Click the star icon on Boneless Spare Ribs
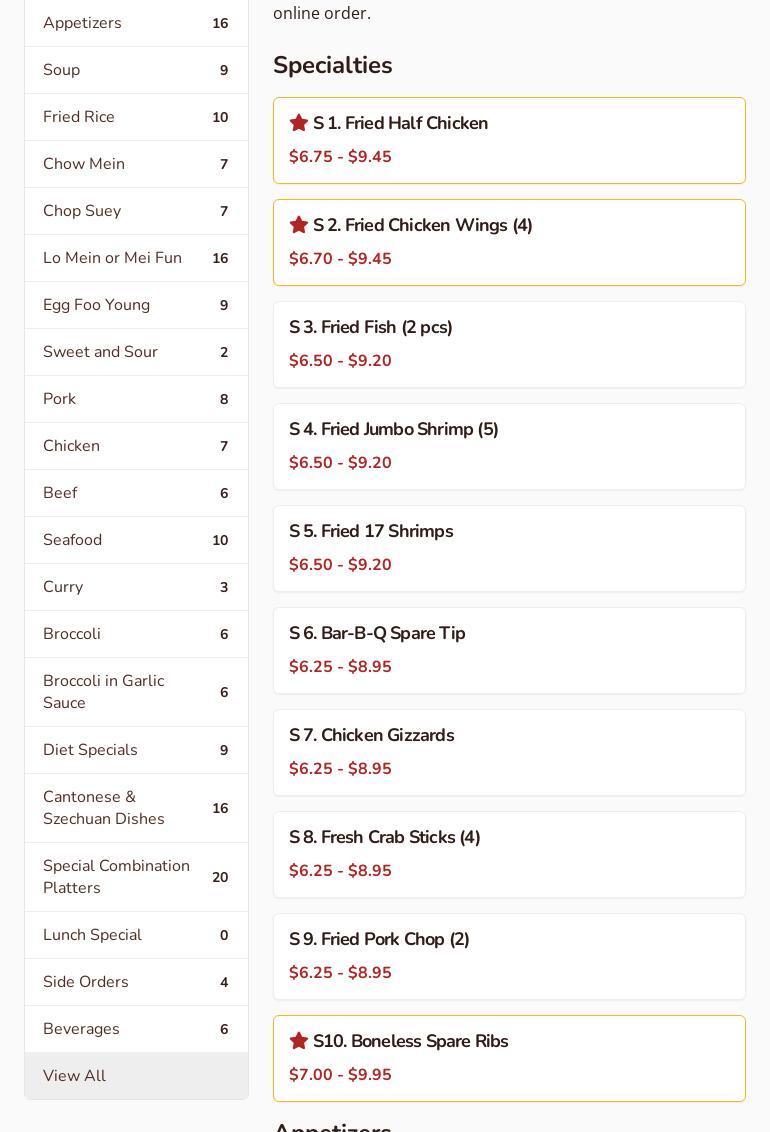770x1132 pixels. click(298, 1041)
